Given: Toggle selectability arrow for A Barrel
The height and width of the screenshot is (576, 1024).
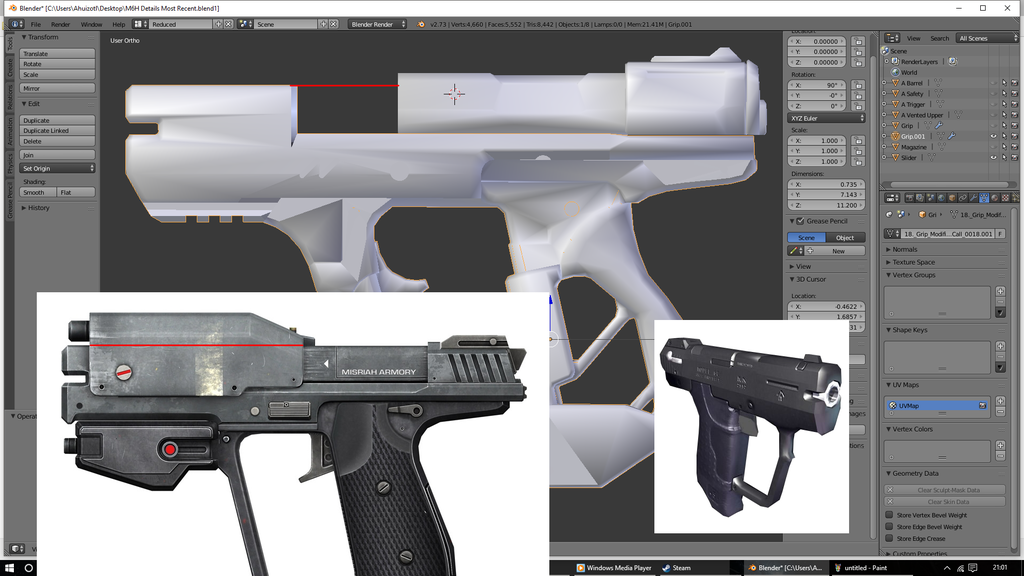Looking at the screenshot, I should [x=1004, y=83].
